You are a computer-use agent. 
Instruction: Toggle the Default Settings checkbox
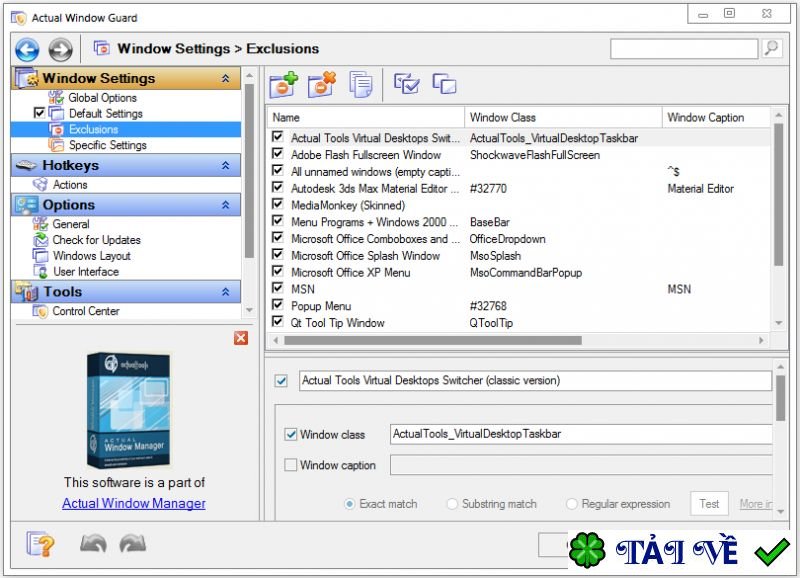point(39,113)
